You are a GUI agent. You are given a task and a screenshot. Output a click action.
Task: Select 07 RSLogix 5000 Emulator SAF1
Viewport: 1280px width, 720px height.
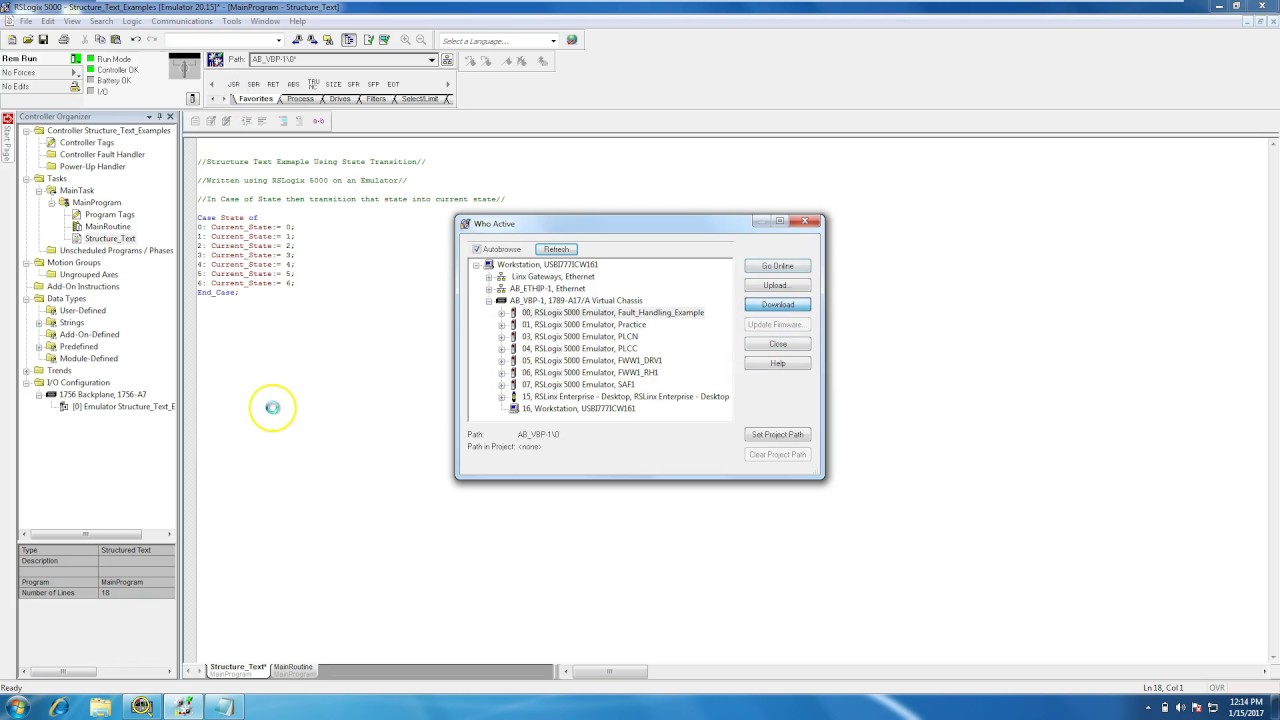click(578, 385)
